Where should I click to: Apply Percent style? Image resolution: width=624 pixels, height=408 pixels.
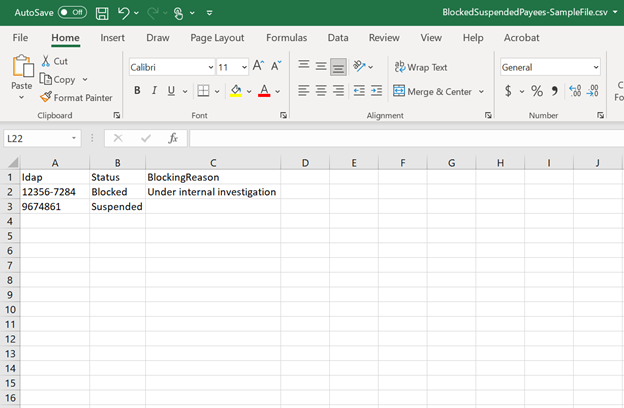[537, 91]
